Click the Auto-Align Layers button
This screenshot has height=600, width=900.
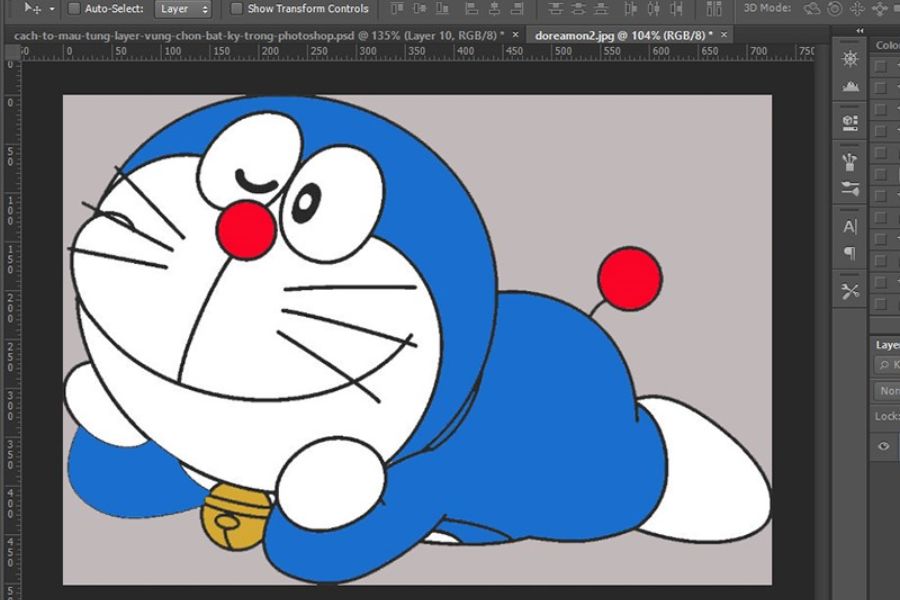click(714, 9)
